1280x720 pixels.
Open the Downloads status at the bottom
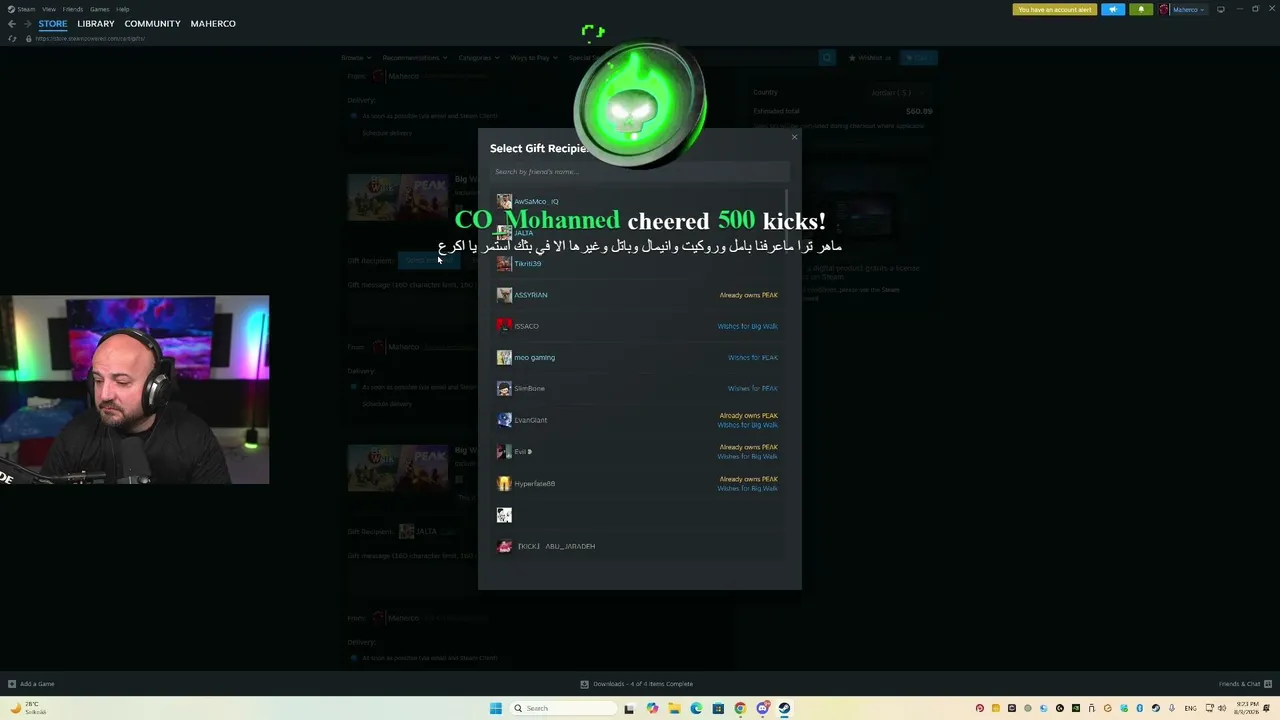[x=637, y=684]
